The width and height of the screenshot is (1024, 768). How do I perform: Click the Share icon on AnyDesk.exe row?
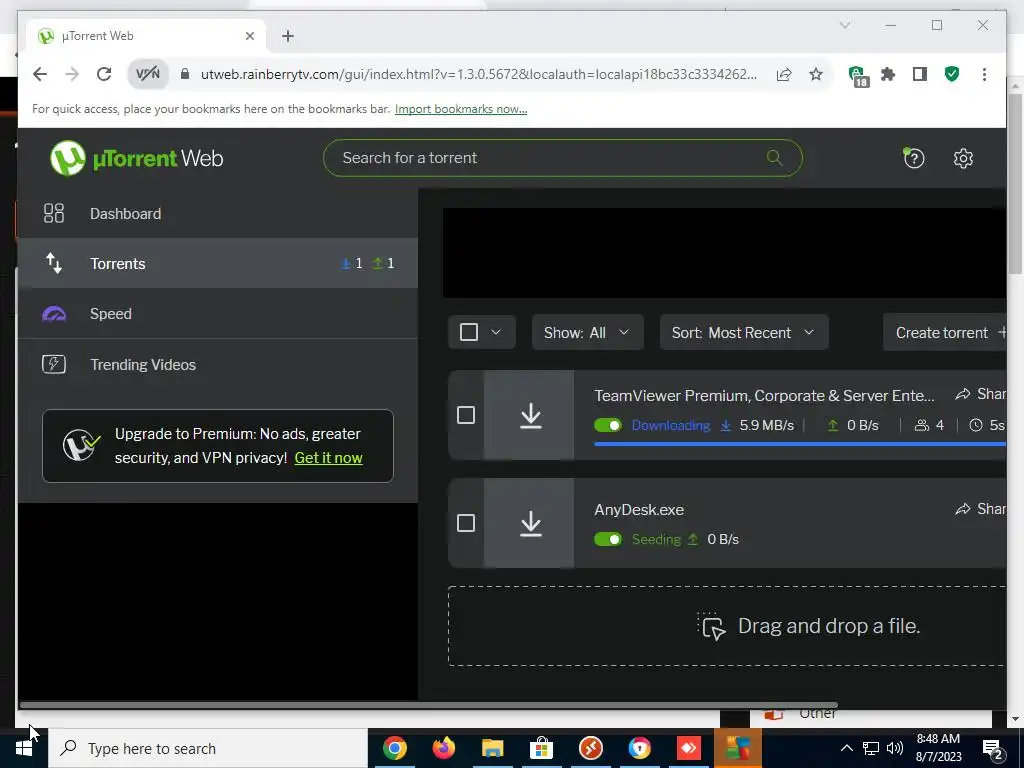pos(963,509)
